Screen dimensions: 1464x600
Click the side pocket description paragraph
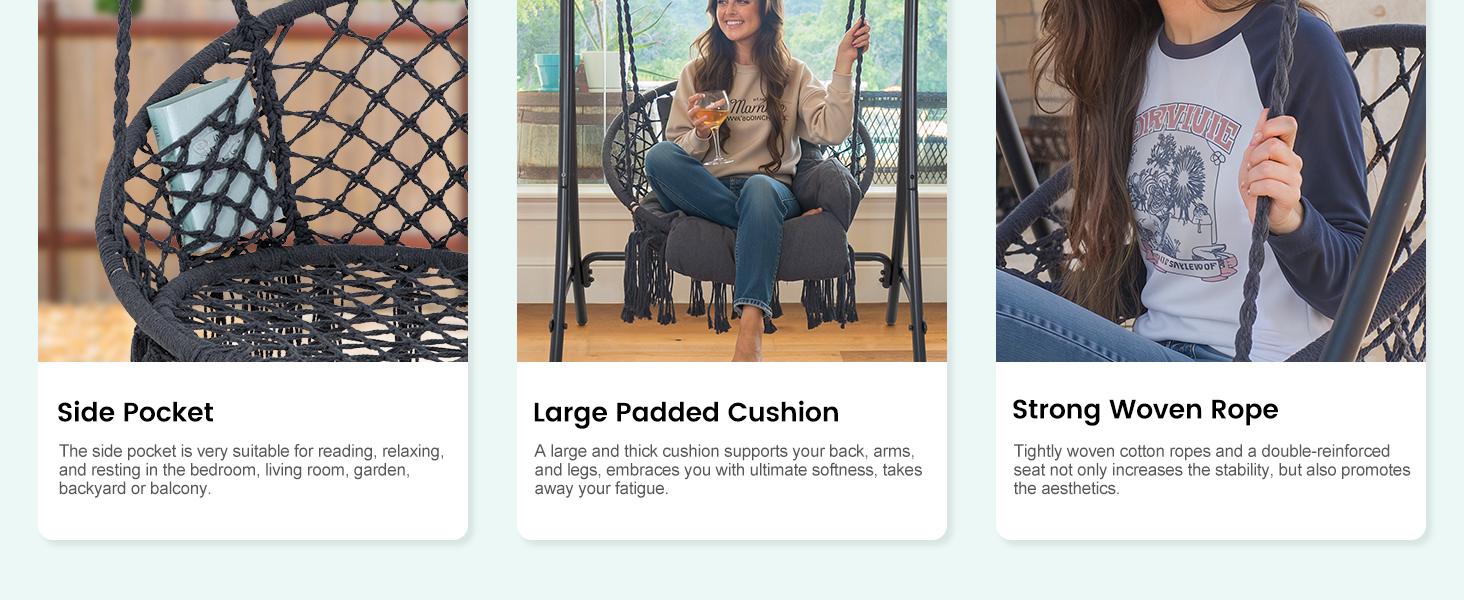(x=252, y=470)
